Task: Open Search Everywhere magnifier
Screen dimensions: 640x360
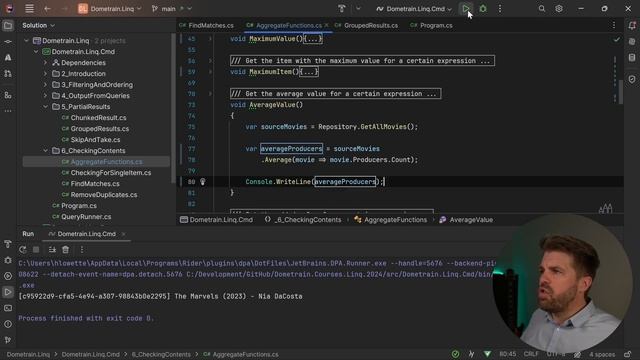Action: coord(542,9)
